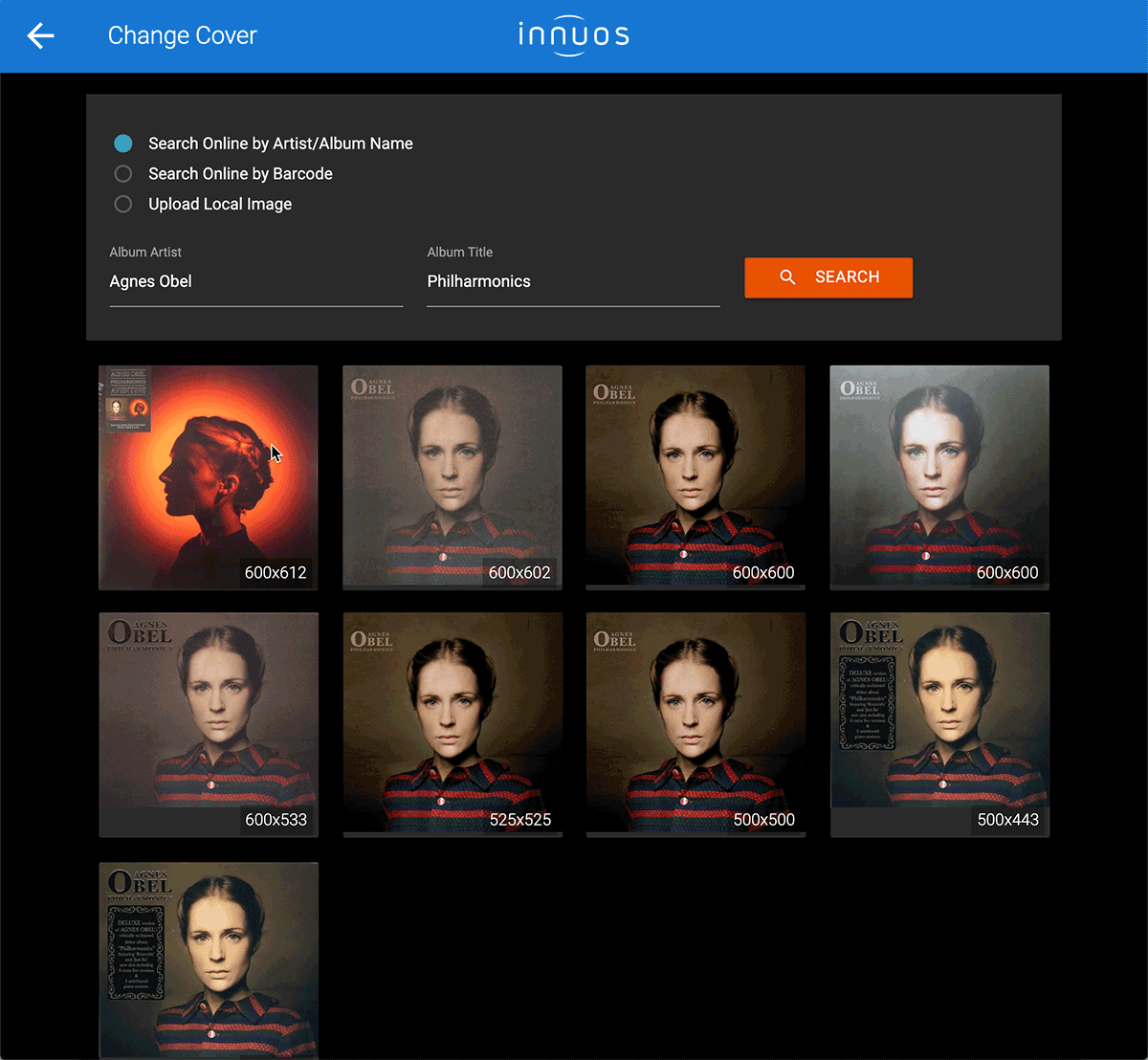The height and width of the screenshot is (1060, 1148).
Task: Select the 500x500 cover thumbnail
Action: (695, 724)
